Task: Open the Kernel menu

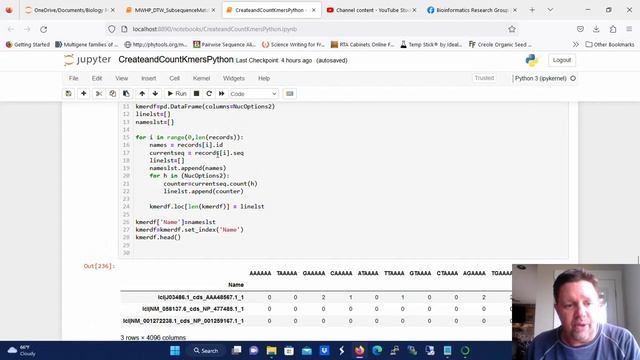Action: coord(201,78)
